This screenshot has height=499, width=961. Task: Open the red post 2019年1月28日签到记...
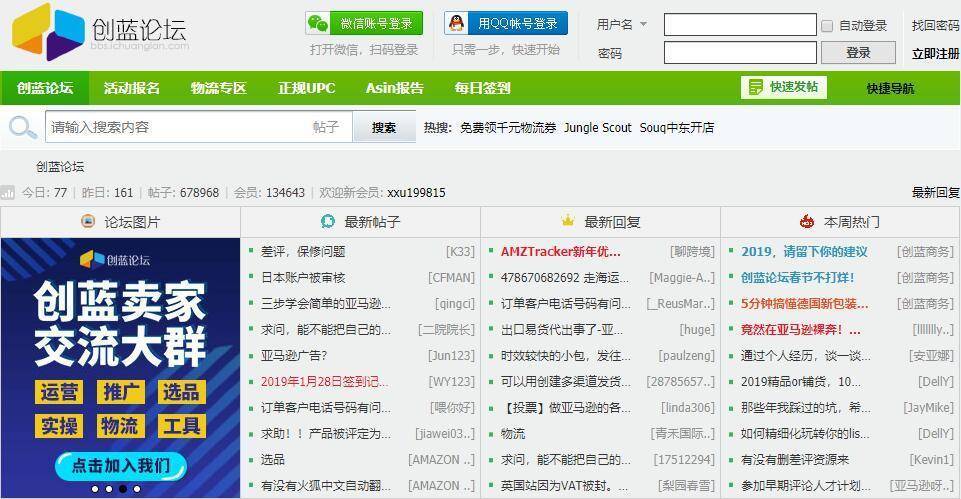pyautogui.click(x=324, y=381)
